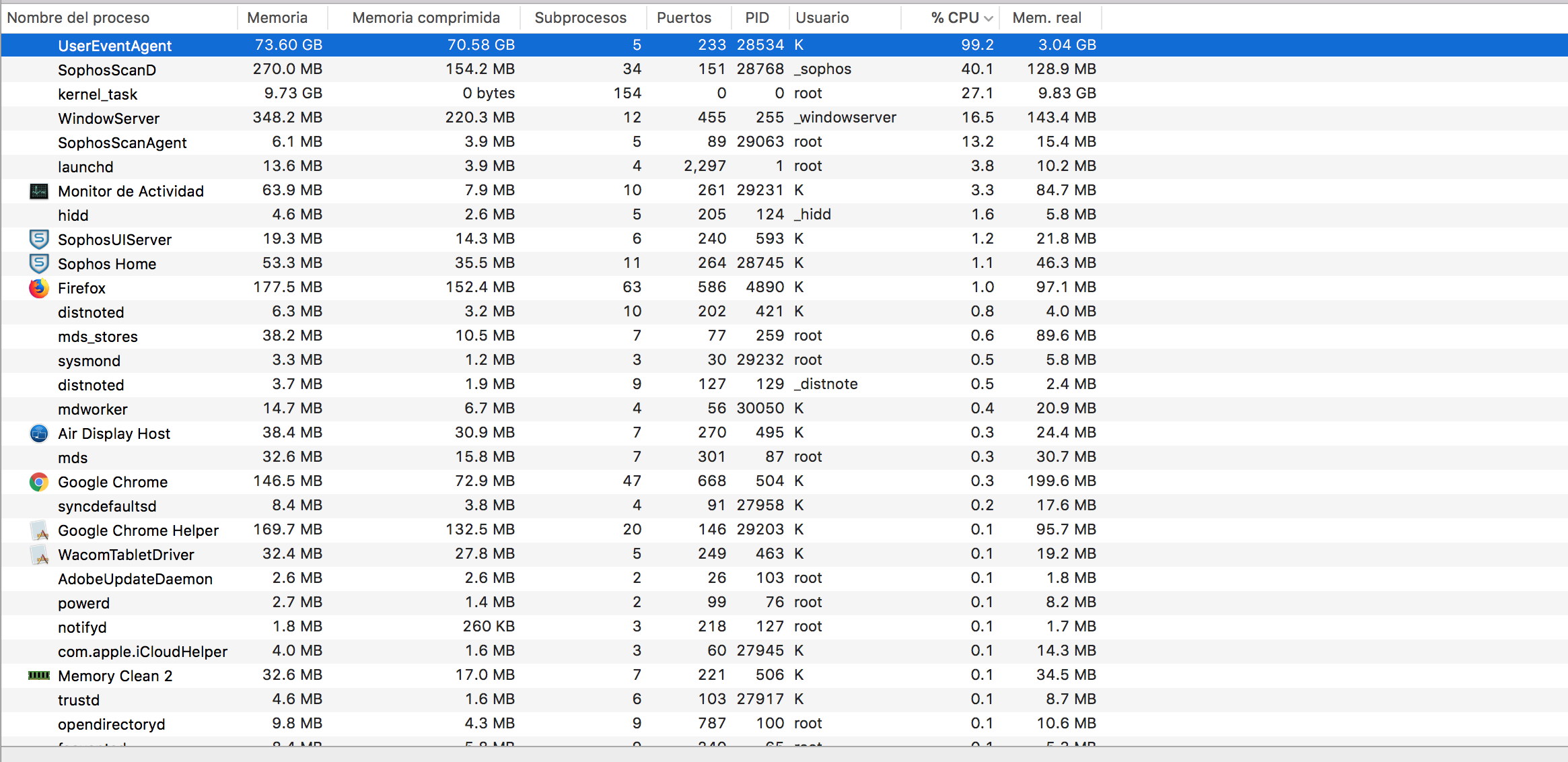Screen dimensions: 1568x762
Task: Click the Memory Clean 2 process name
Action: (115, 676)
